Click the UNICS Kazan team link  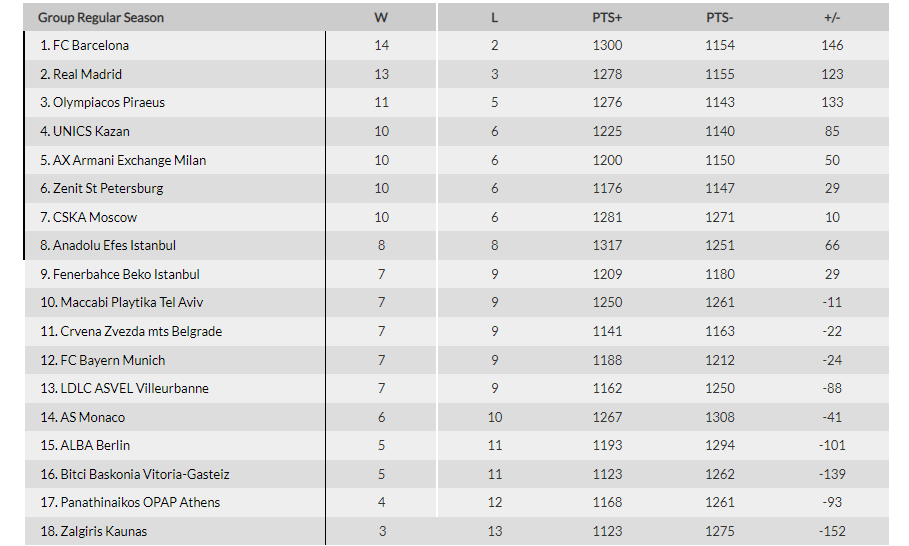click(x=91, y=131)
